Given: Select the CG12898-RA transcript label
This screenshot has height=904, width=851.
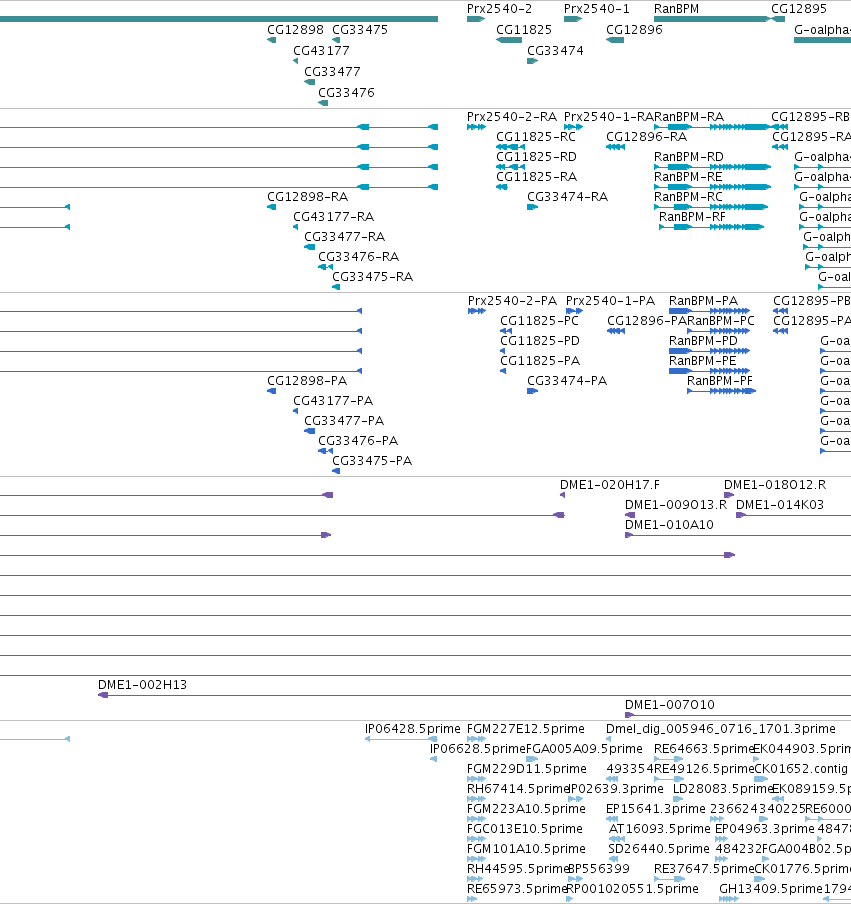Looking at the screenshot, I should pos(307,197).
